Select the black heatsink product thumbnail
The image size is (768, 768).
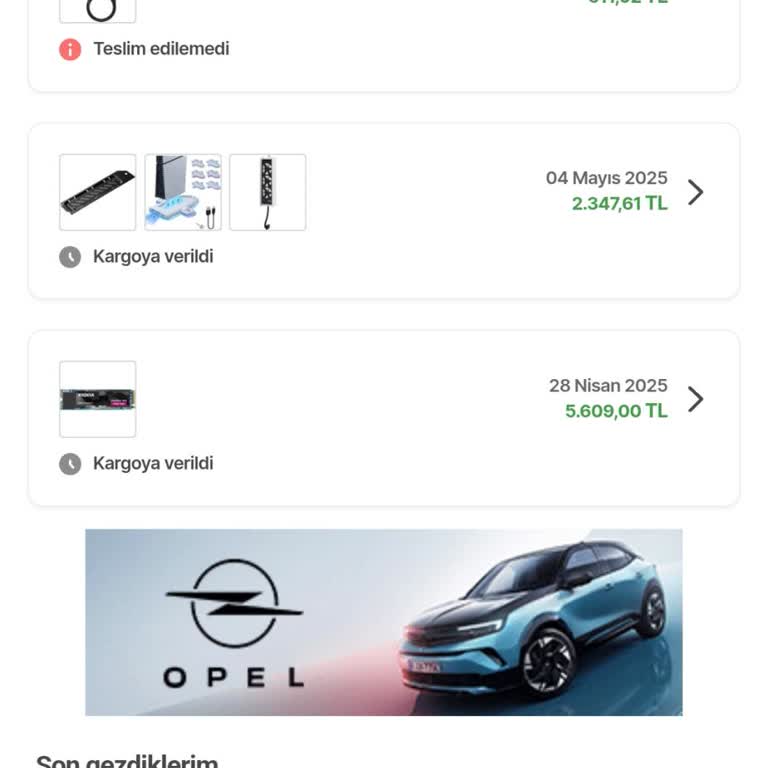point(98,192)
